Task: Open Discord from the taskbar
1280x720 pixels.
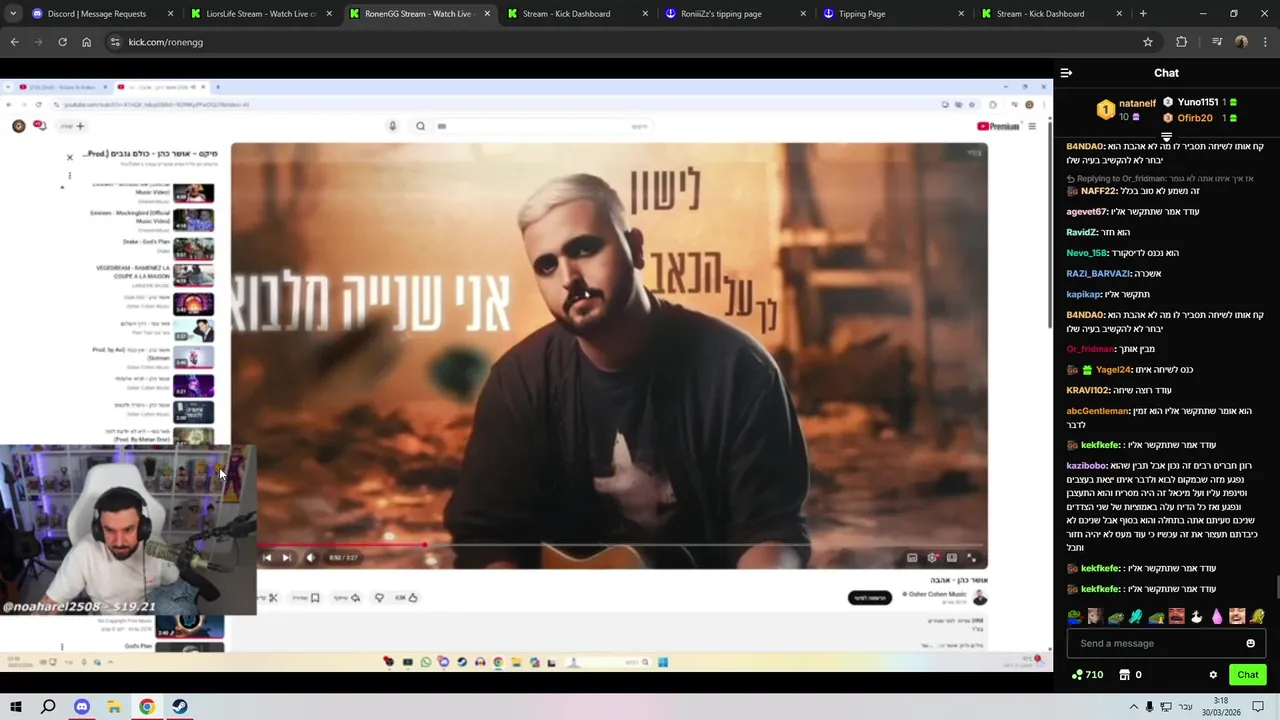Action: pos(82,706)
